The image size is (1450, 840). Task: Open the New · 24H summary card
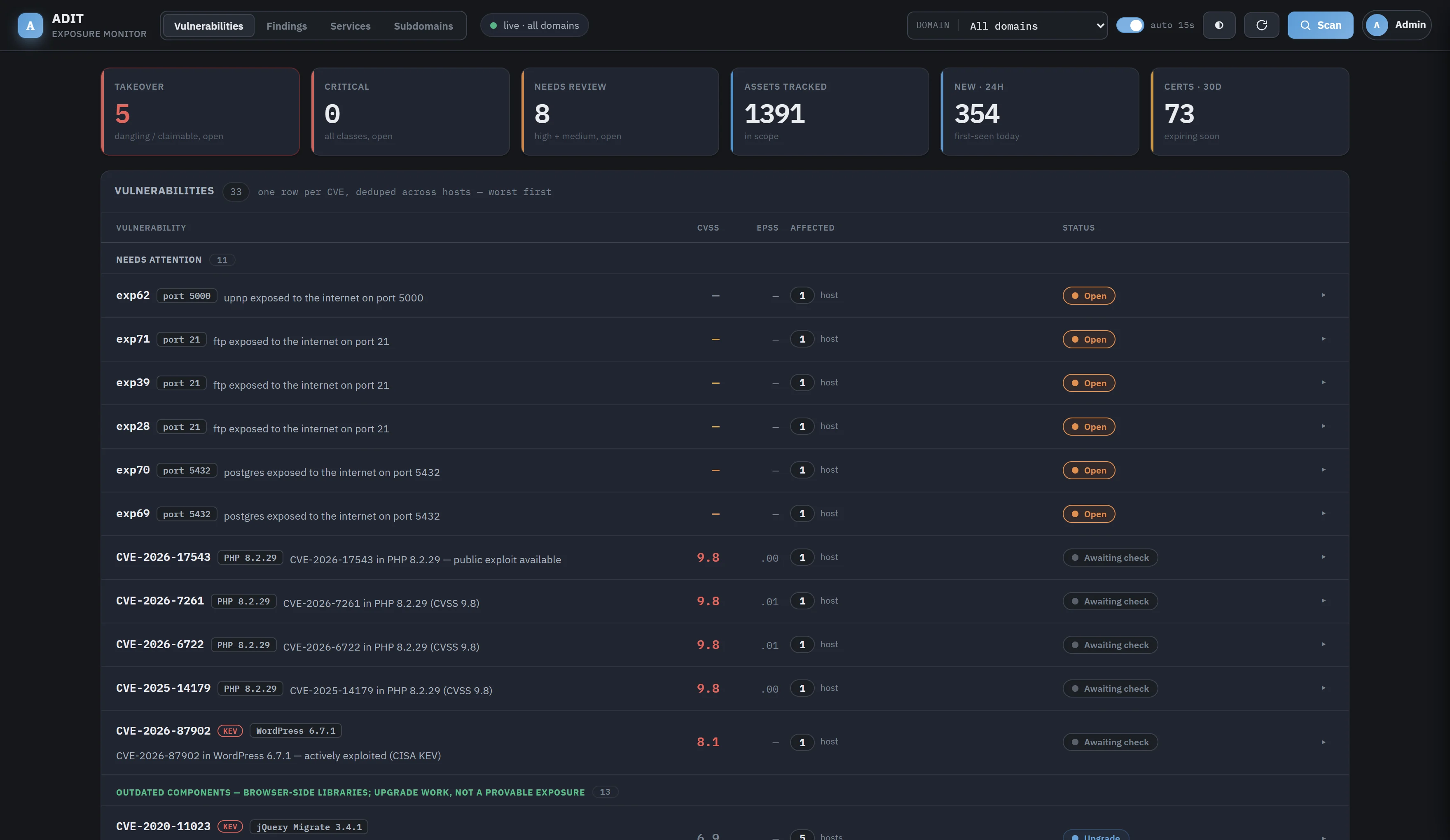tap(1040, 112)
